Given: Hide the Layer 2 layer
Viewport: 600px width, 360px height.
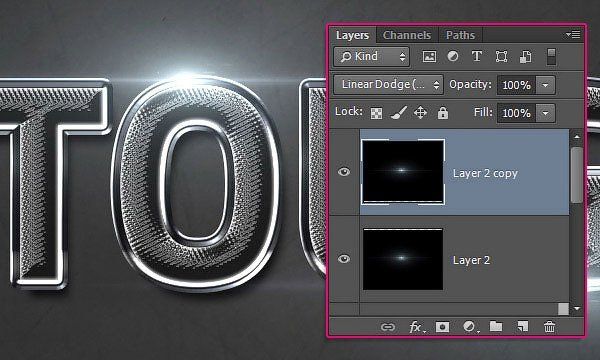Looking at the screenshot, I should [x=344, y=259].
